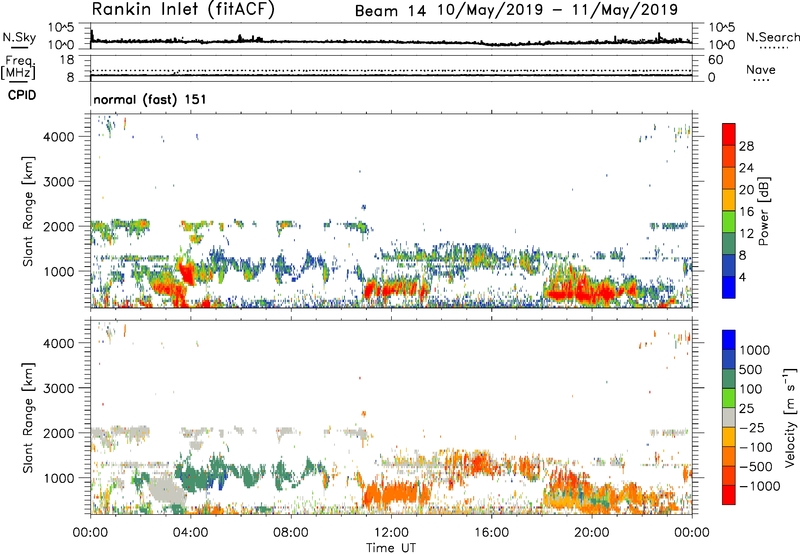The width and height of the screenshot is (800, 554).
Task: Click the "Slant Range [km]" label of velocity panel
Action: [x=28, y=417]
